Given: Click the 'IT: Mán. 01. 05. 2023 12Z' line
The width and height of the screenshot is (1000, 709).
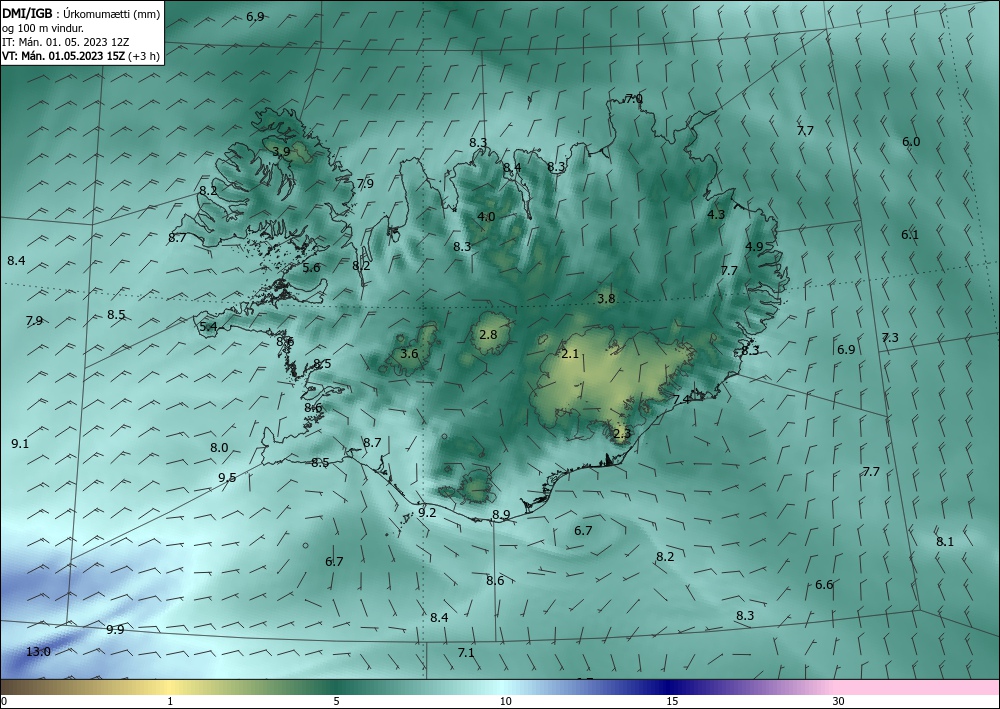Looking at the screenshot, I should click(66, 42).
